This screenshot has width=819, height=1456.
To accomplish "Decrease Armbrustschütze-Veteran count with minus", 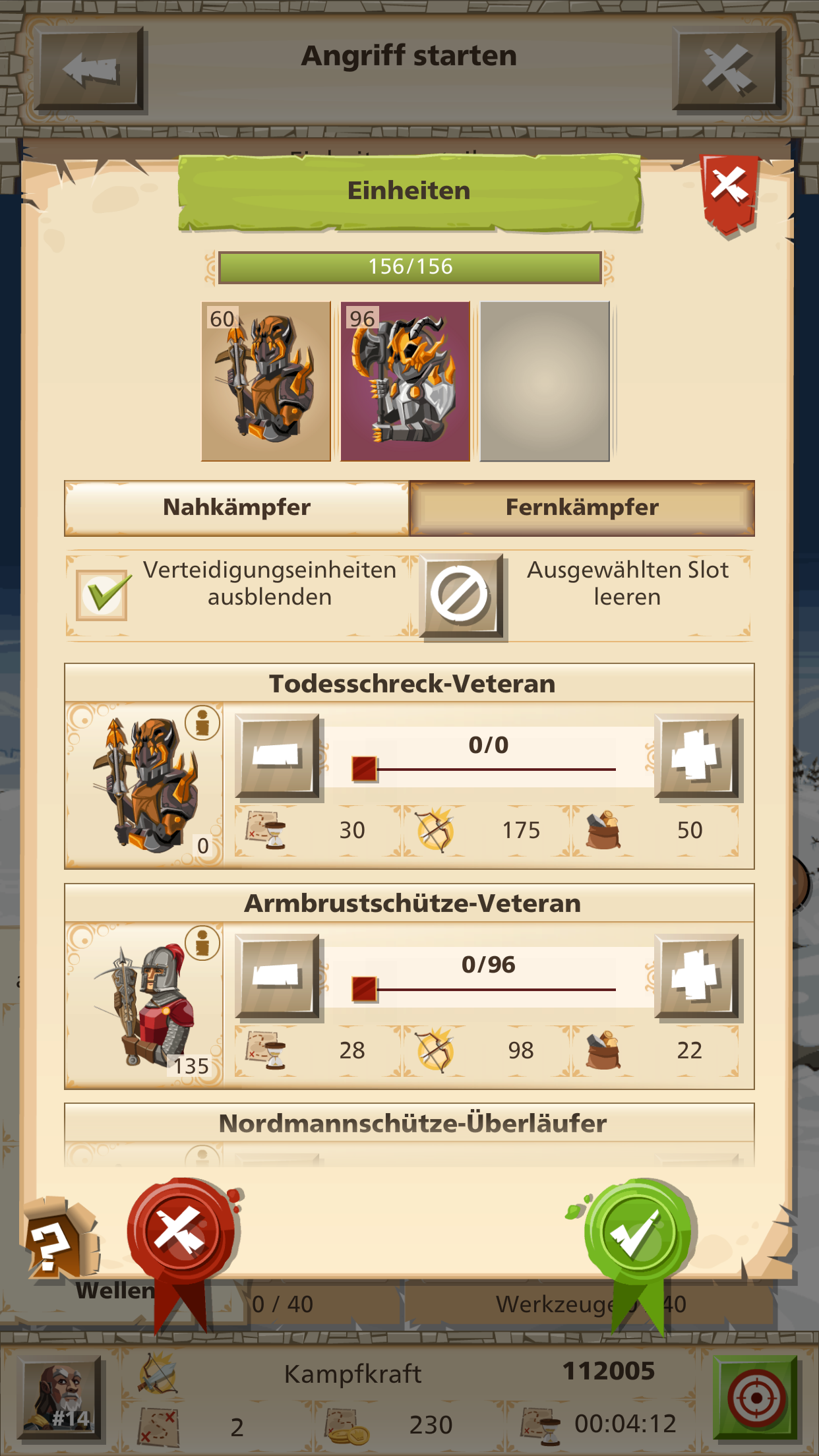I will [x=278, y=976].
